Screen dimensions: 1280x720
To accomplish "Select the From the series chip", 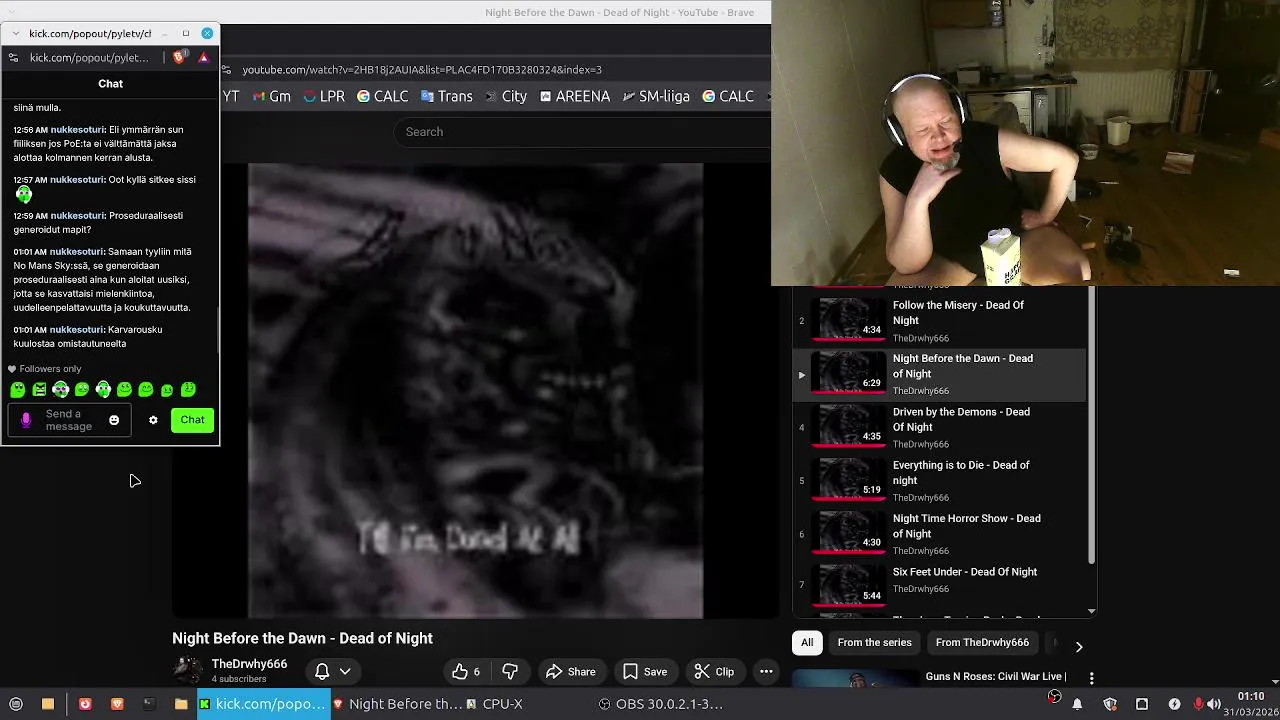I will [x=874, y=643].
